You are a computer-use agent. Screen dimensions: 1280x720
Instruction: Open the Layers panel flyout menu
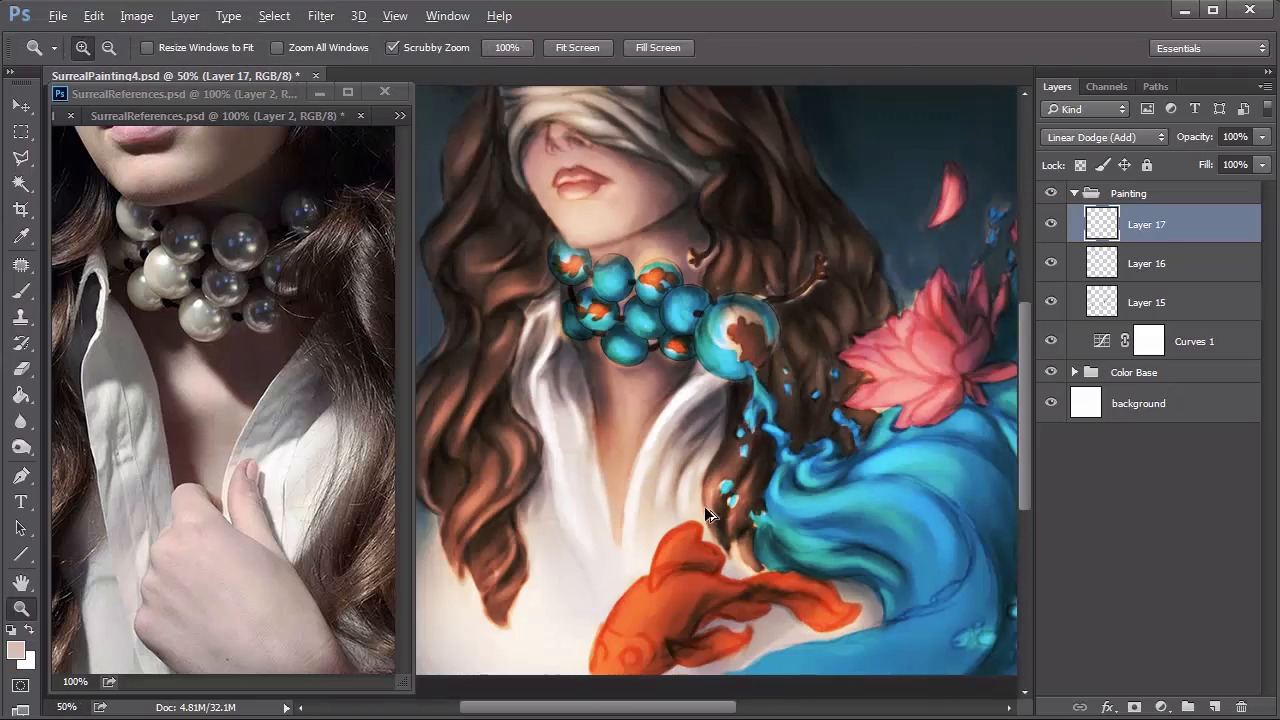point(1264,87)
